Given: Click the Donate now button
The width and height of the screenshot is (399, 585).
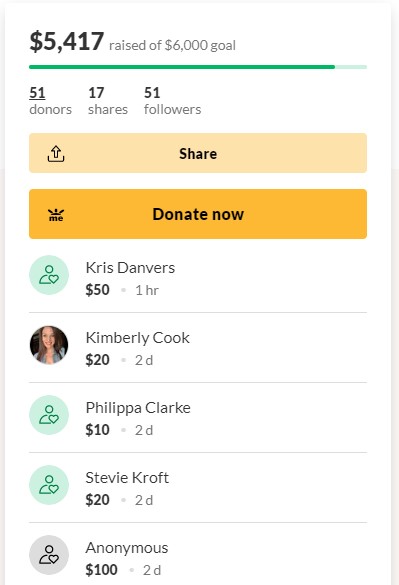Looking at the screenshot, I should (198, 214).
